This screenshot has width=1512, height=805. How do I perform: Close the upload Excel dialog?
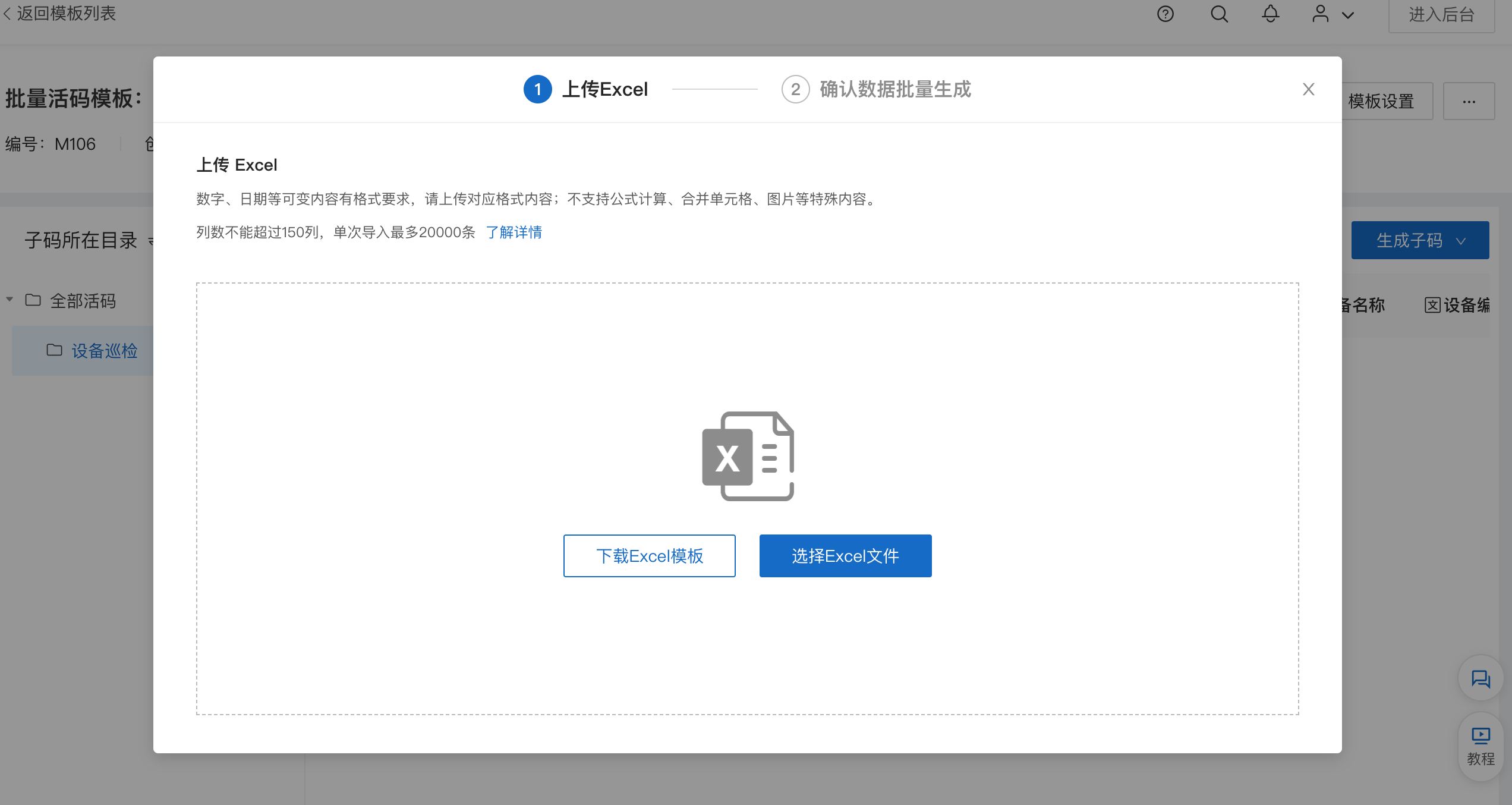1308,89
